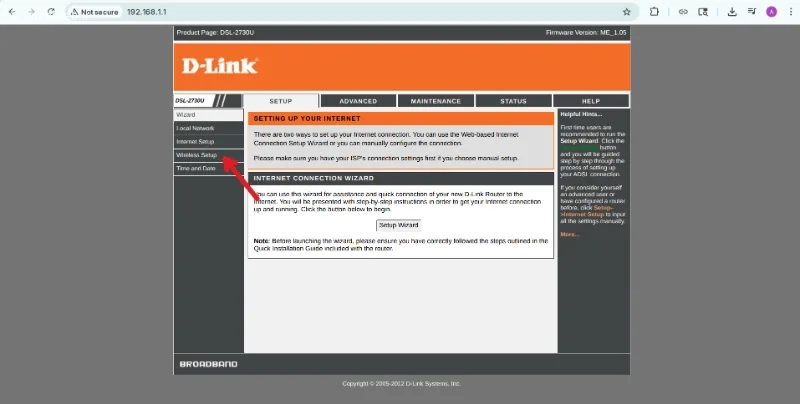Click the Not secure warning badge

(x=94, y=12)
